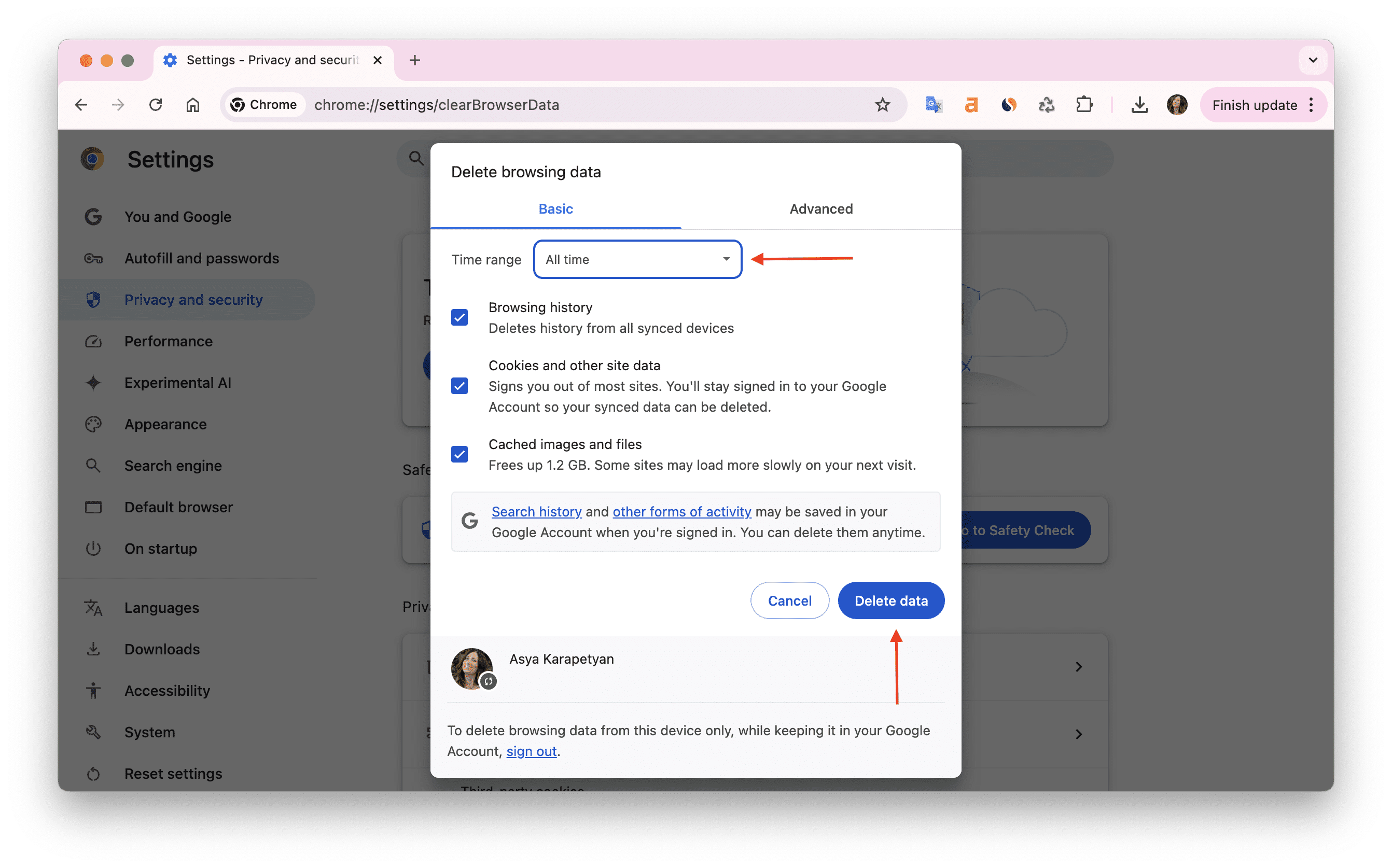Image resolution: width=1392 pixels, height=868 pixels.
Task: Click the Cancel button in dialog
Action: click(789, 600)
